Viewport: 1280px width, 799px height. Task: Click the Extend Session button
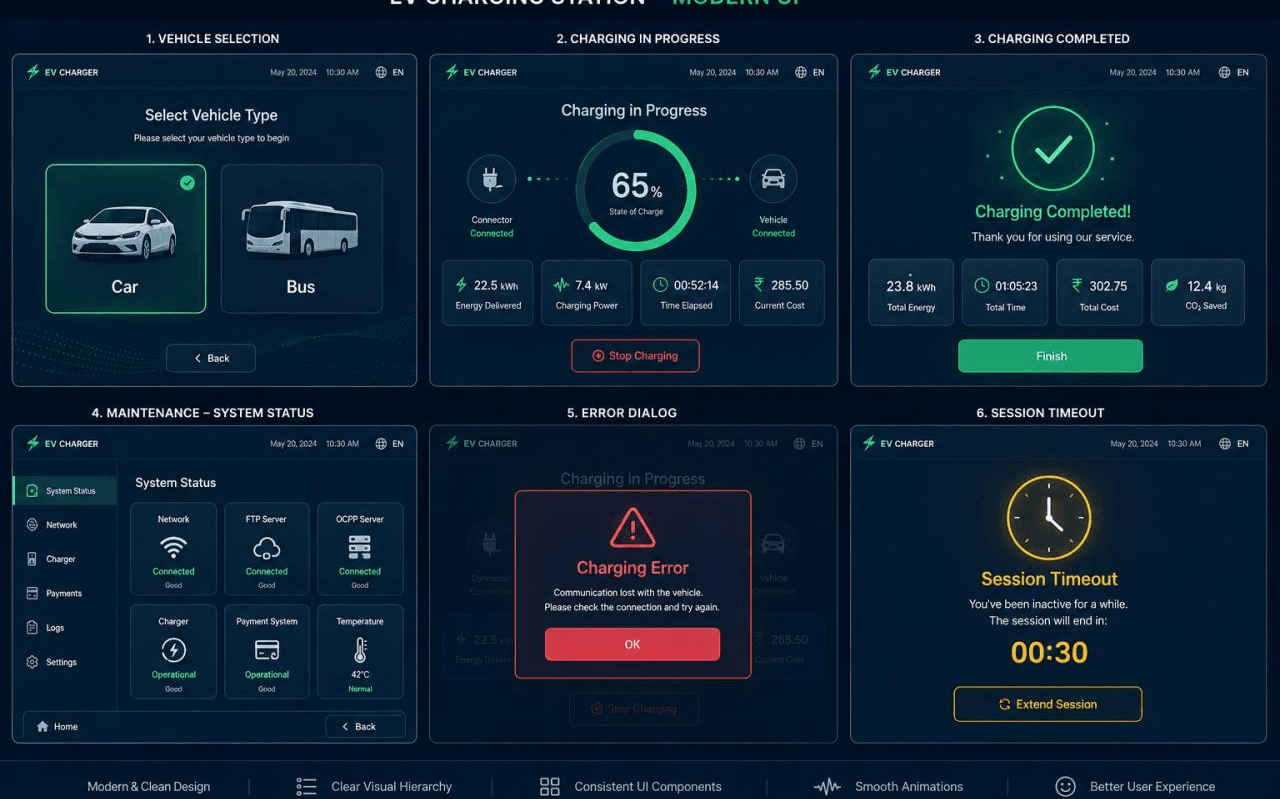pyautogui.click(x=1047, y=704)
